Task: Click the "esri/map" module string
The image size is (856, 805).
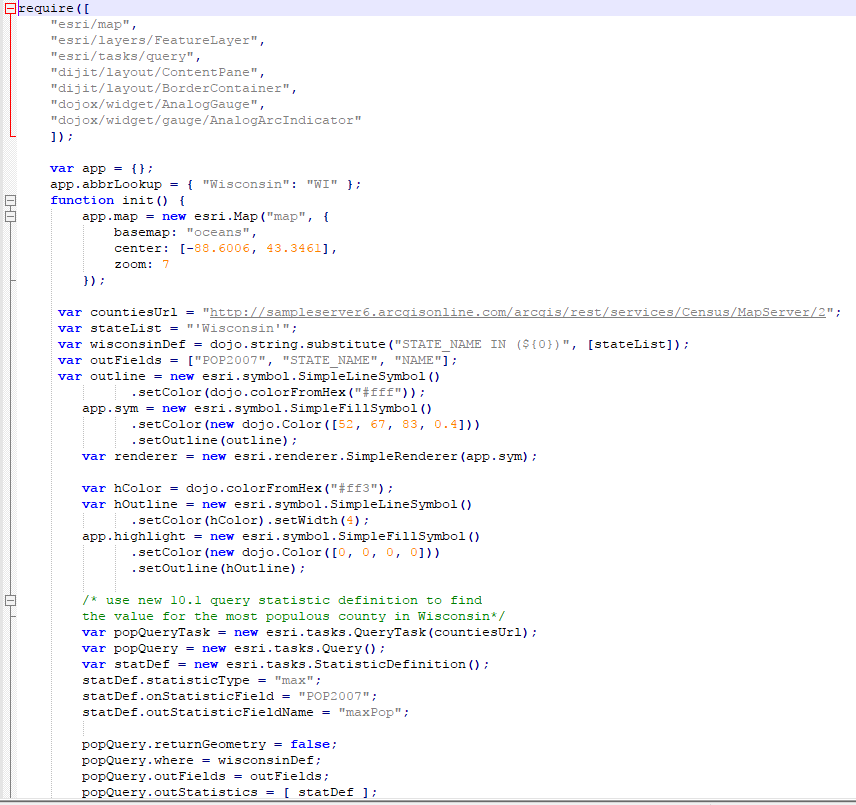Action: pos(90,25)
